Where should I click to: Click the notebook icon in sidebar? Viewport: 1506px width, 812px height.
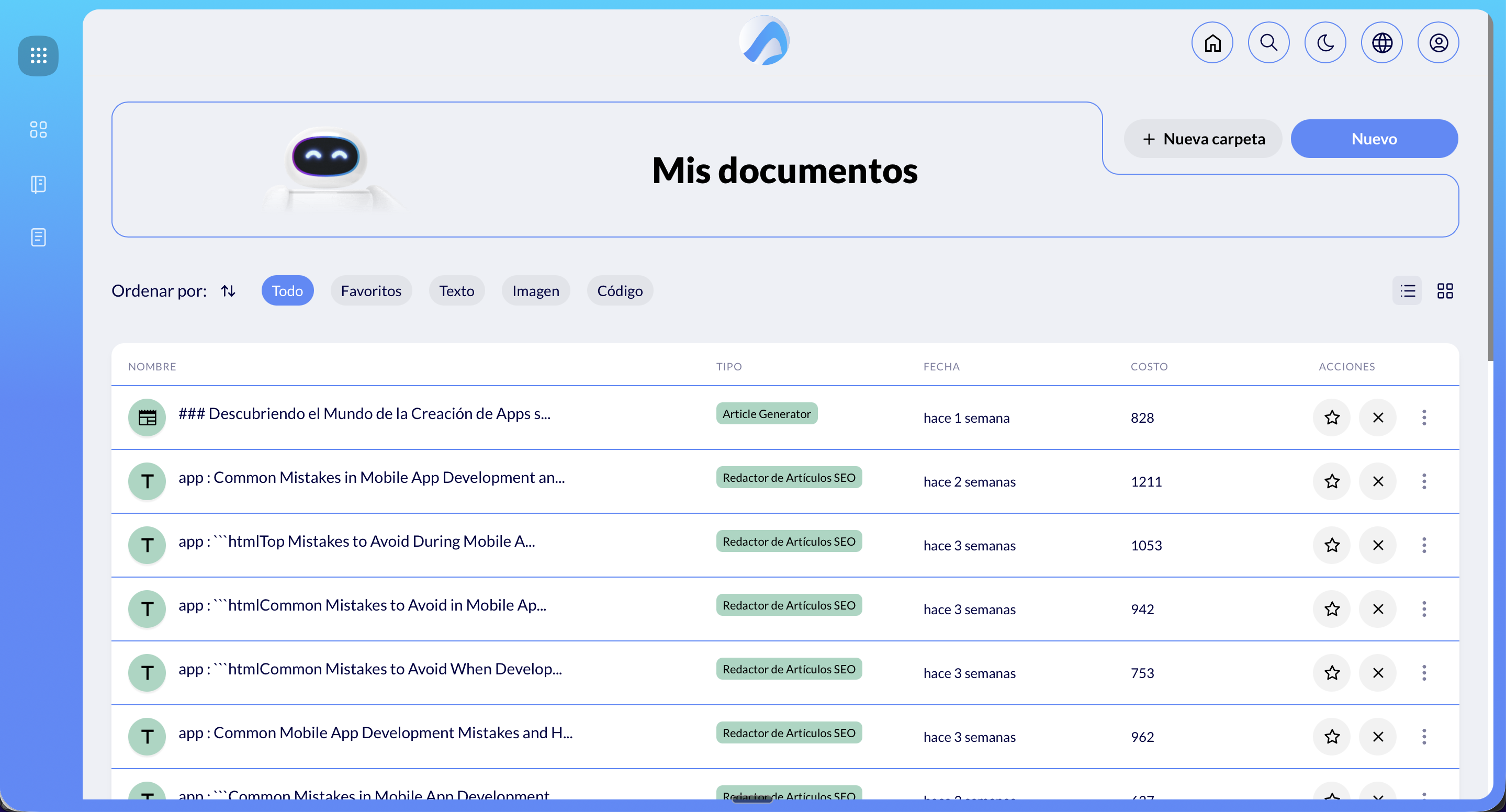(38, 184)
